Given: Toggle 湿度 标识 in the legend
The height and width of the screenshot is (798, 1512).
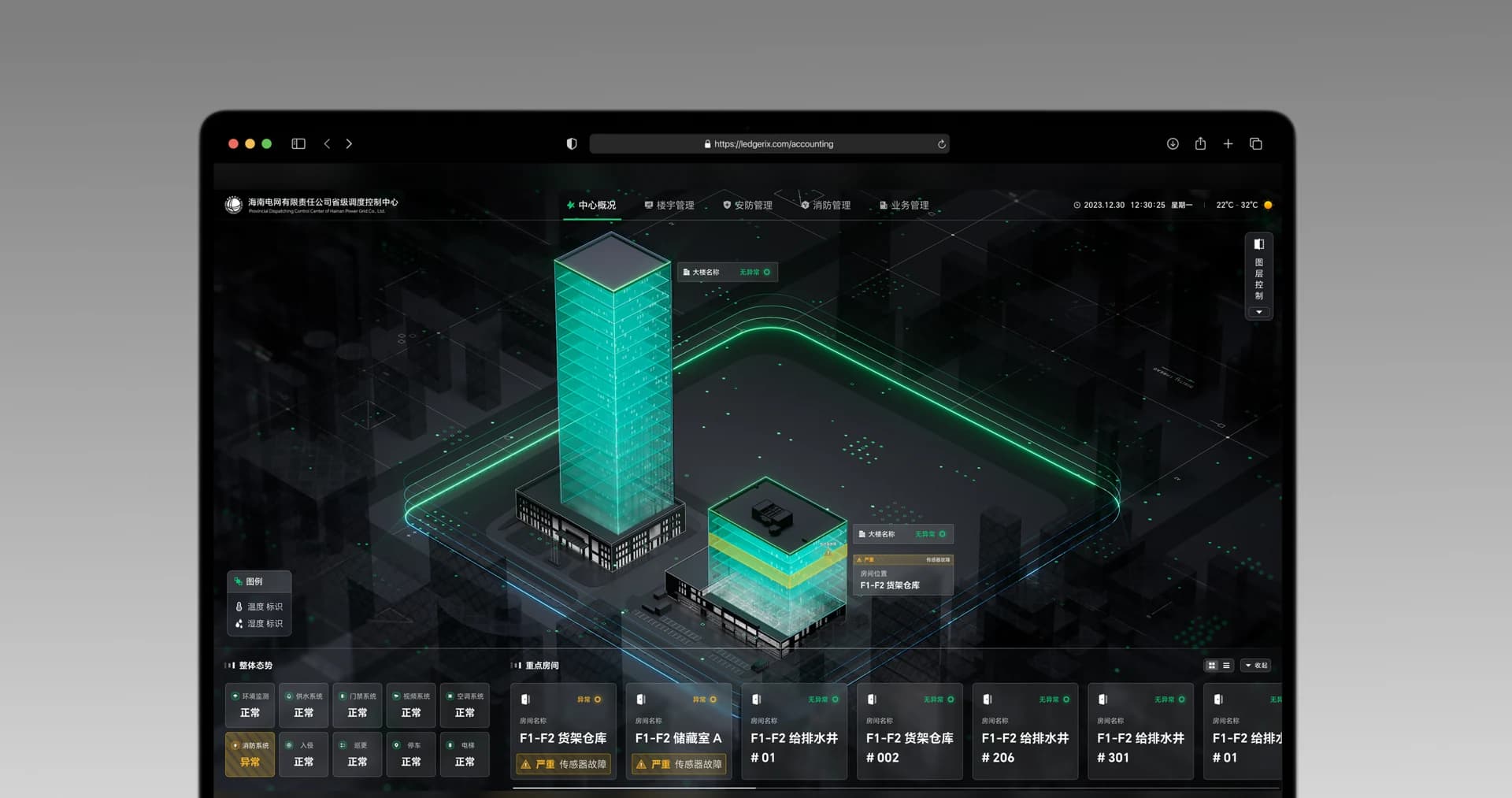Looking at the screenshot, I should coord(259,623).
